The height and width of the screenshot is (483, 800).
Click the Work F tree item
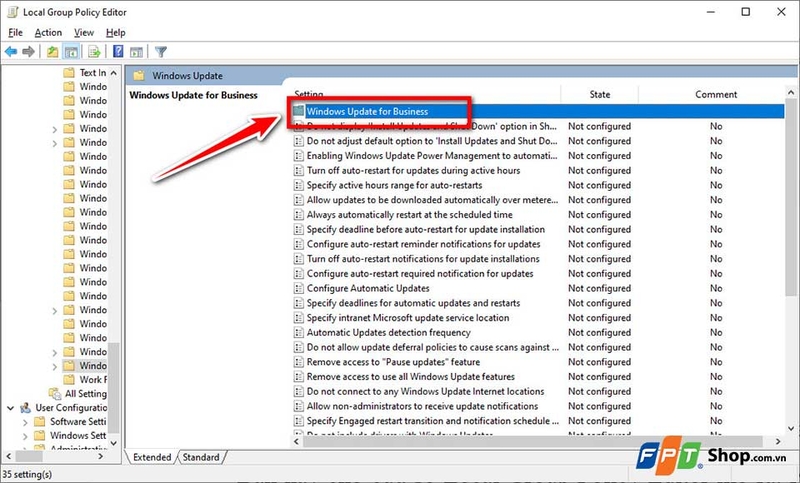[93, 379]
